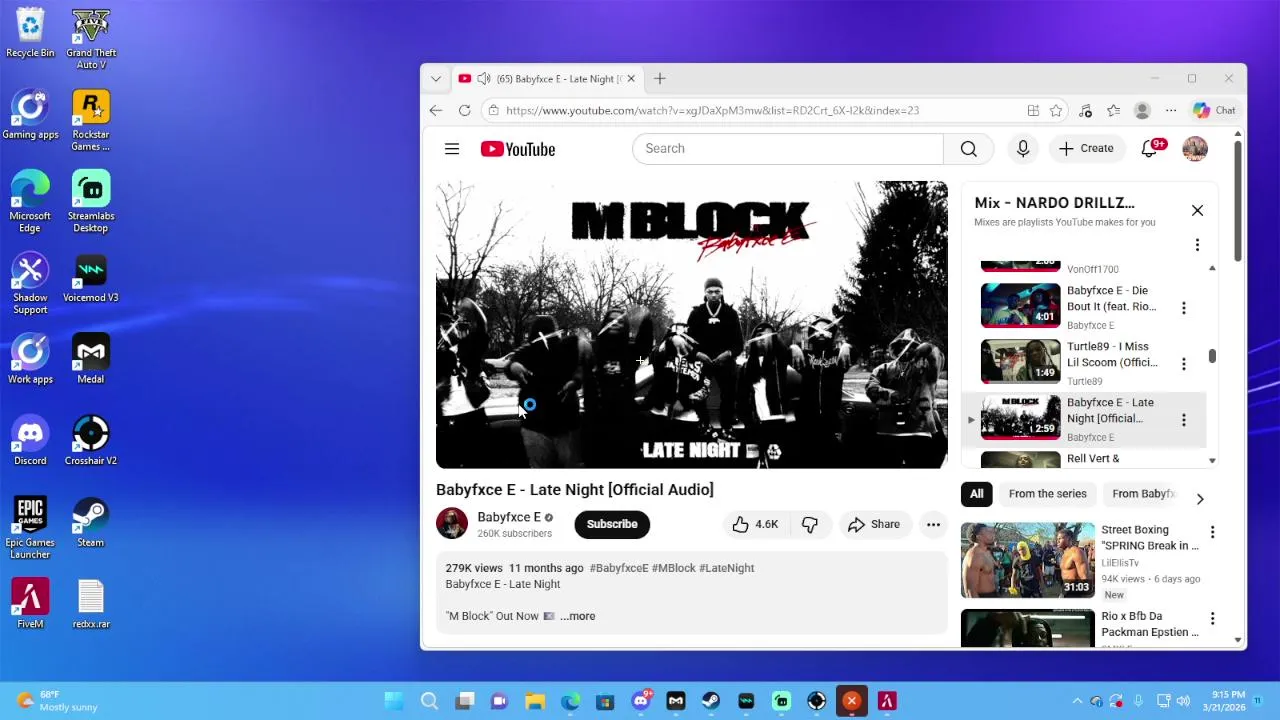Show hidden system tray icons chevron
The height and width of the screenshot is (720, 1280).
tap(1077, 702)
